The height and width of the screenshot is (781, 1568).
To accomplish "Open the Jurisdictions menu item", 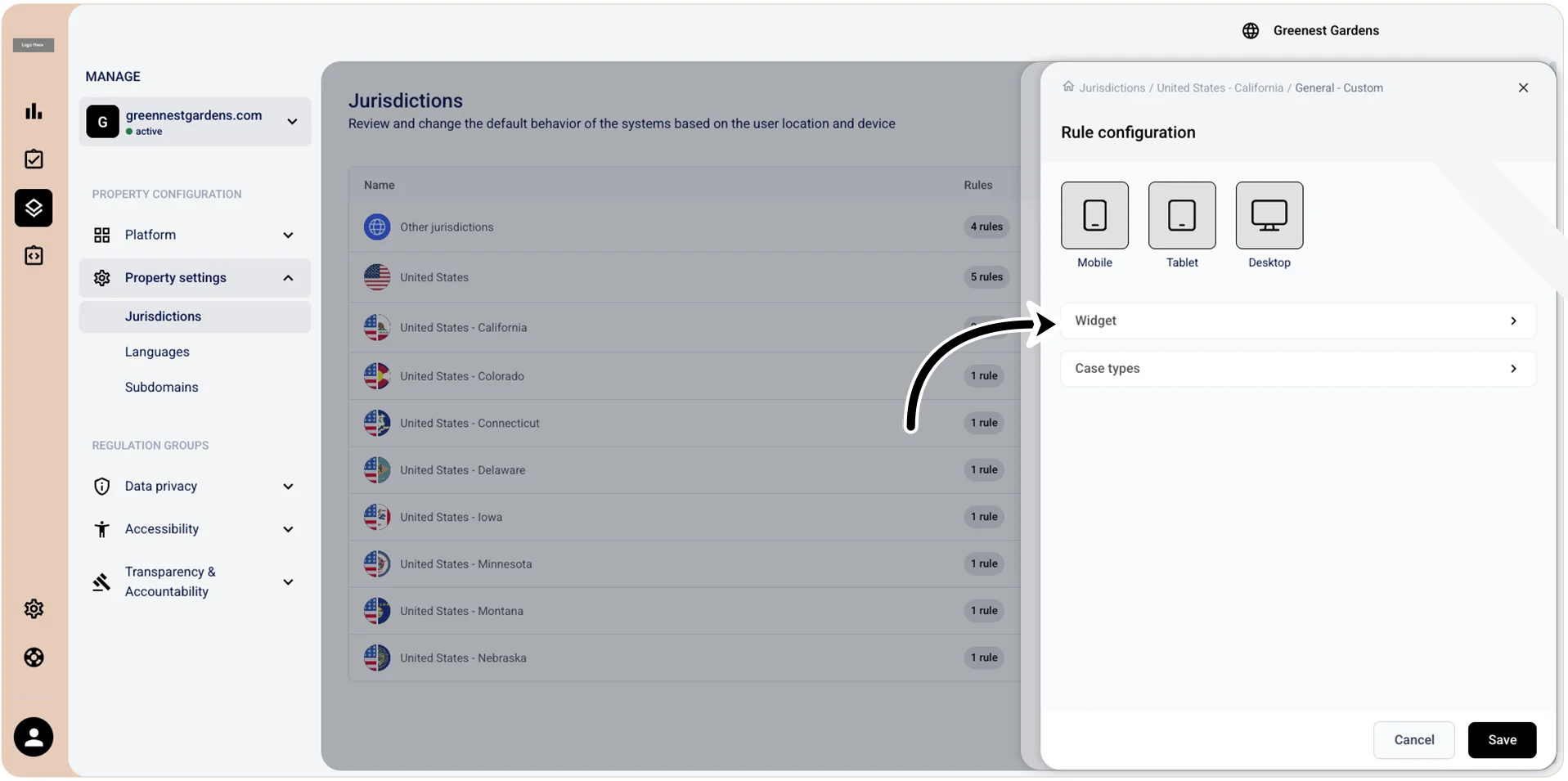I will coord(195,316).
